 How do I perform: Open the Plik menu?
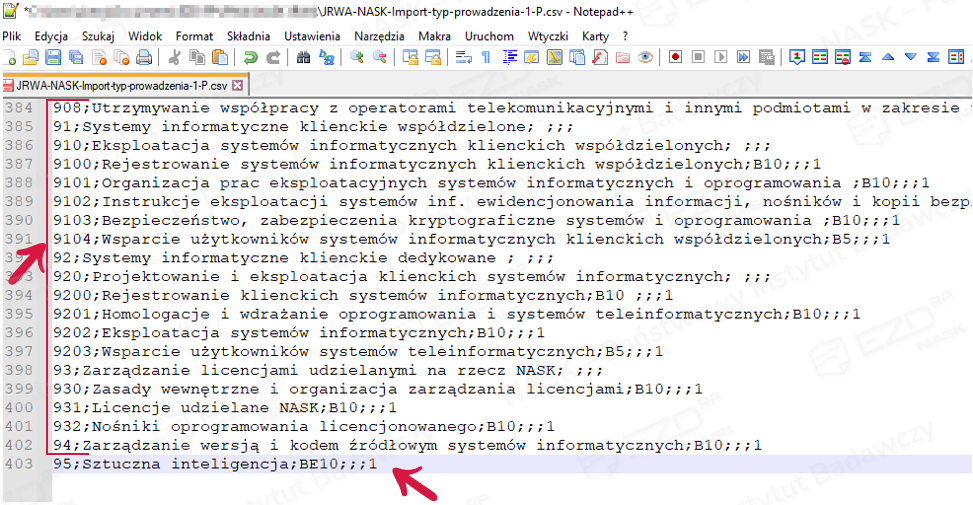coord(12,36)
